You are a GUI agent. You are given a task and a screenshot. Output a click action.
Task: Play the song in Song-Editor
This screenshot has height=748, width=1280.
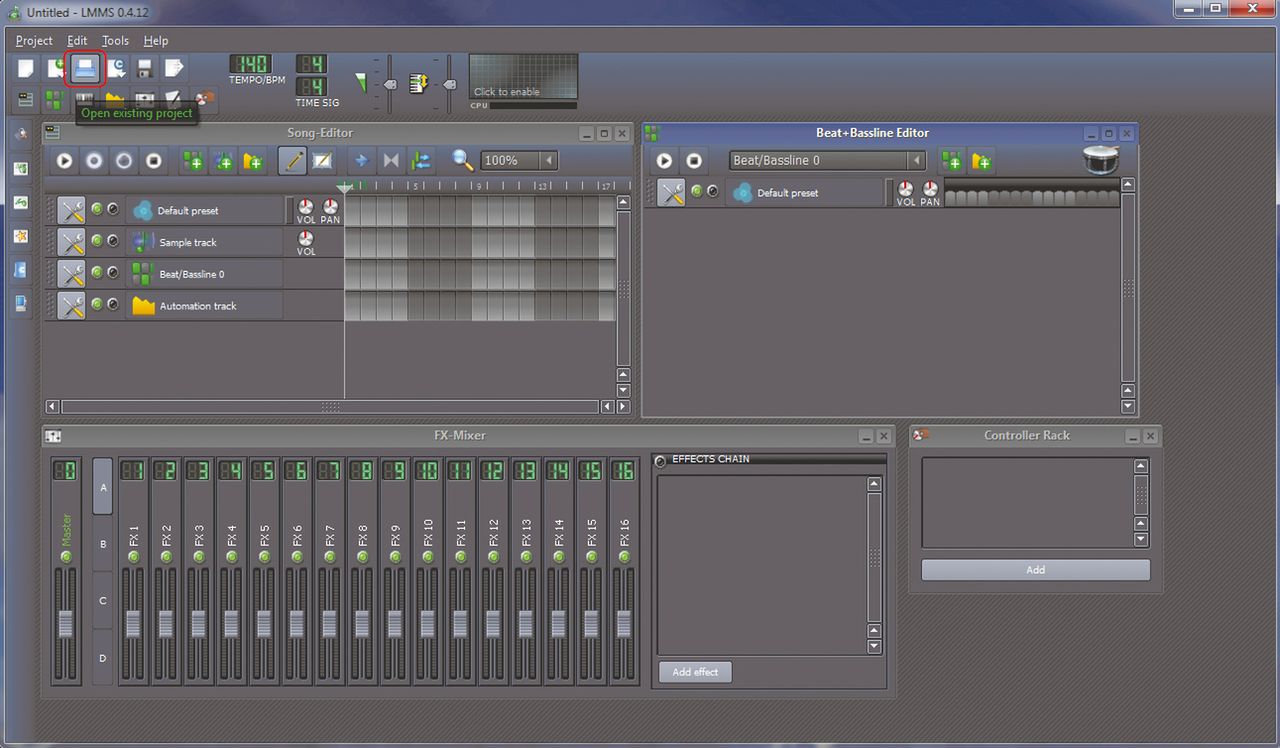64,160
